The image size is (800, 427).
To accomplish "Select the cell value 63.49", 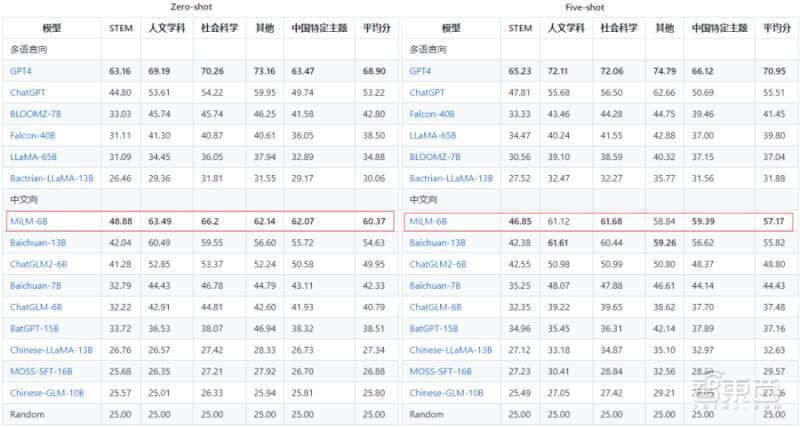I will (x=159, y=221).
